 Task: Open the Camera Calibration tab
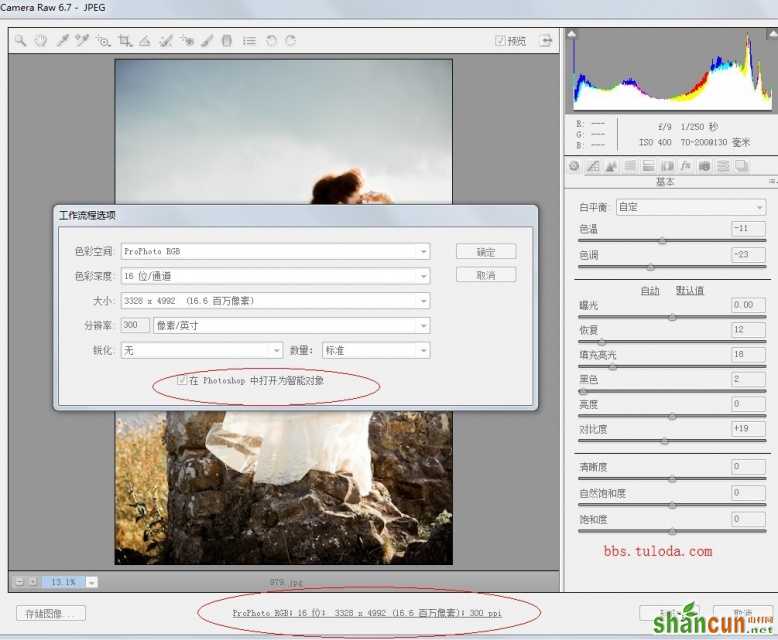point(704,166)
